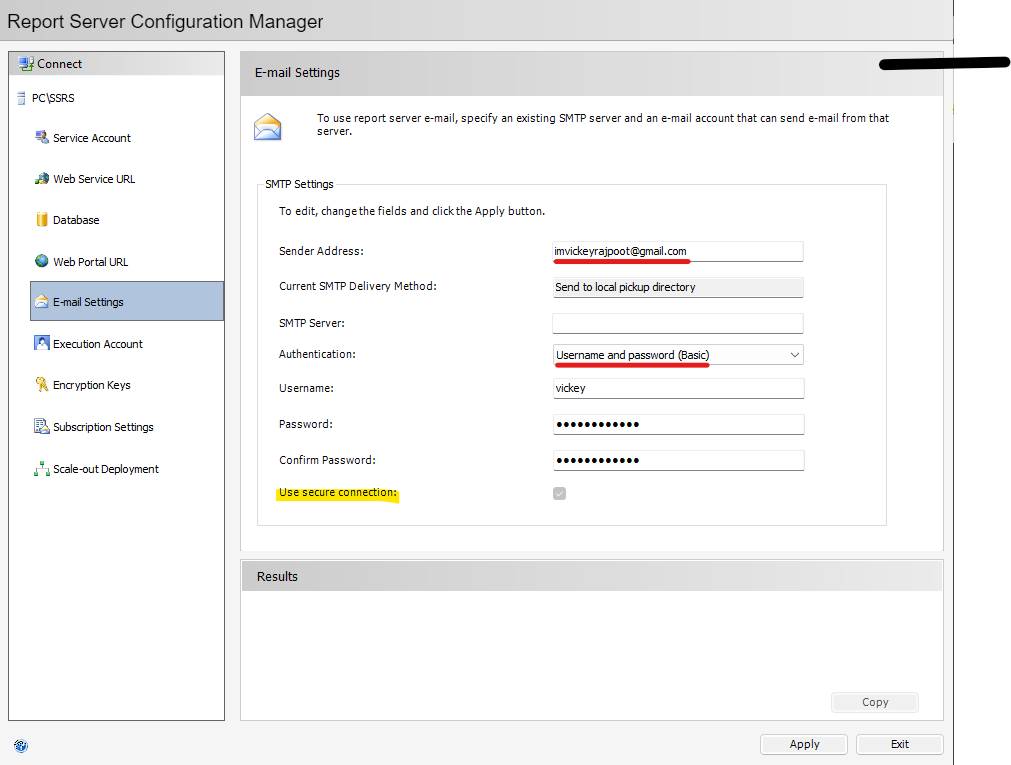Click the Sender Address field
Viewport: 1011px width, 765px height.
click(x=678, y=252)
